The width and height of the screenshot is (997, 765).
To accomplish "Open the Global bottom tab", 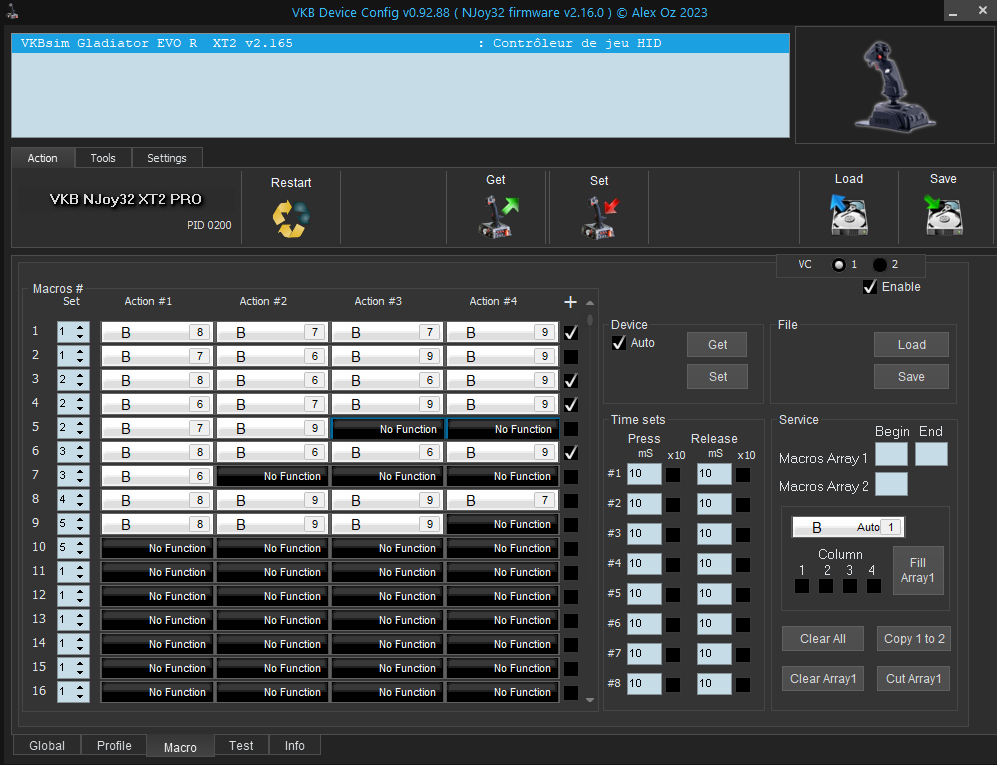I will (x=47, y=745).
